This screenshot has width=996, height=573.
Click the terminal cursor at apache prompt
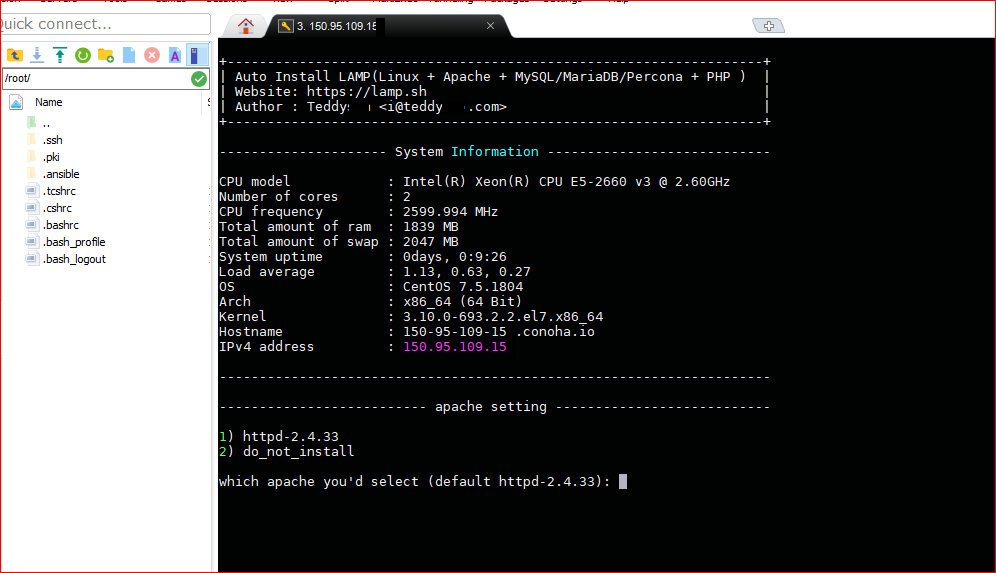point(623,482)
